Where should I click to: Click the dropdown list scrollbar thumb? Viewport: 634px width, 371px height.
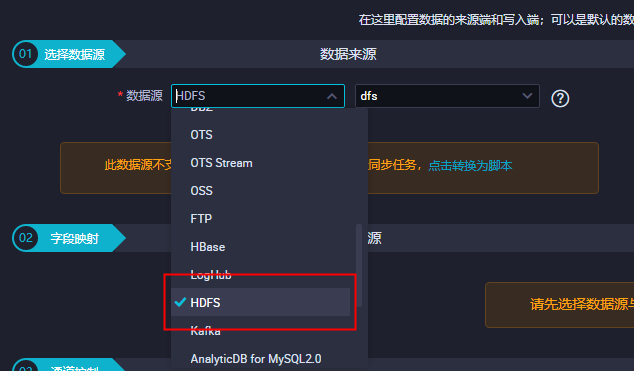pos(359,266)
